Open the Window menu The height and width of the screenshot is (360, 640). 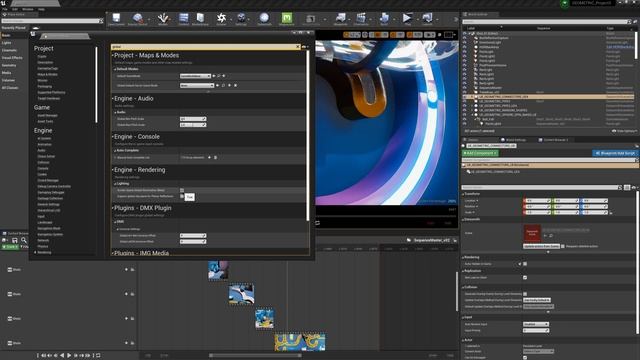pyautogui.click(x=28, y=9)
